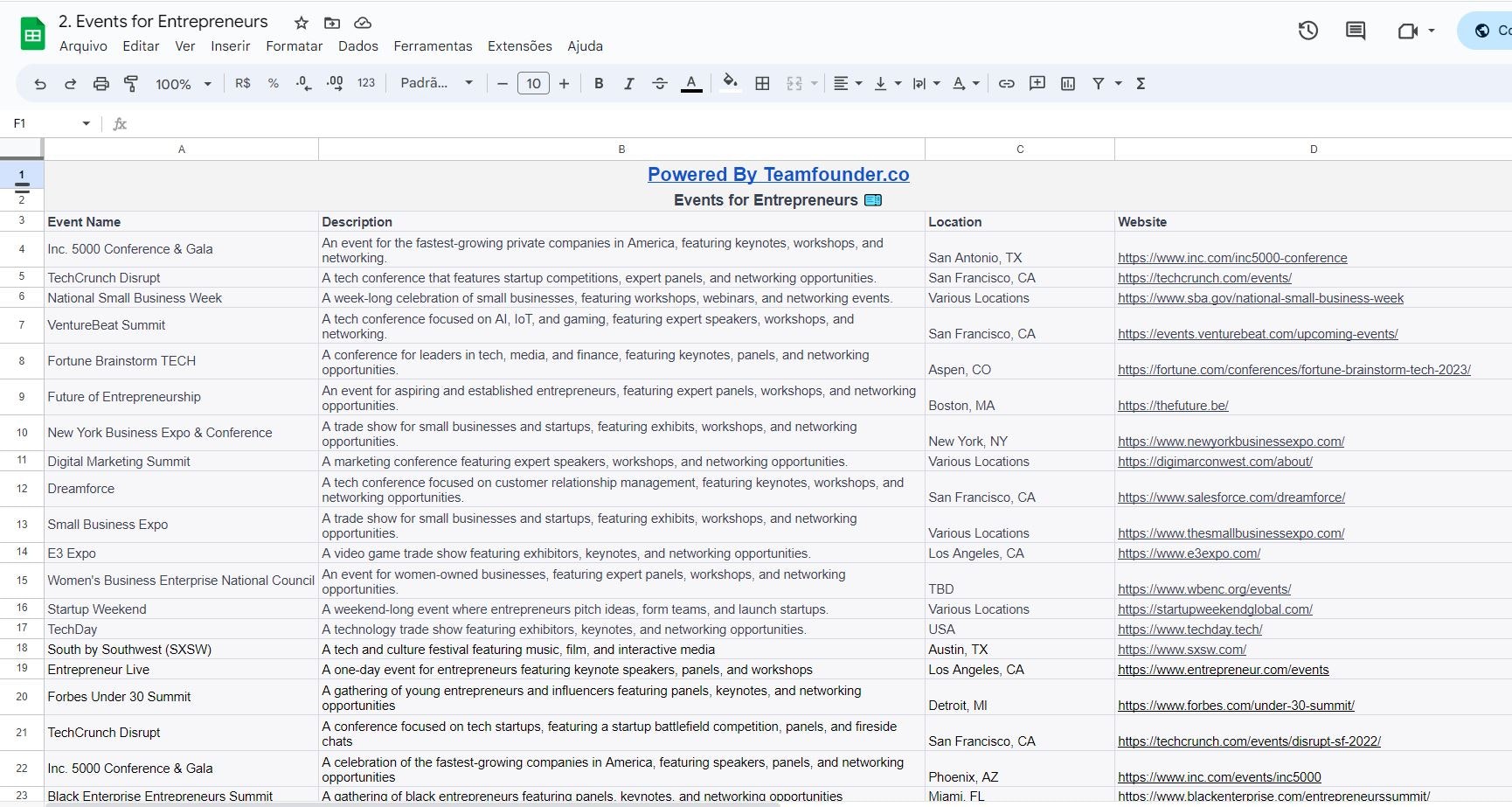Image resolution: width=1512 pixels, height=807 pixels.
Task: Click the Google Sheets home logo
Action: pyautogui.click(x=32, y=34)
